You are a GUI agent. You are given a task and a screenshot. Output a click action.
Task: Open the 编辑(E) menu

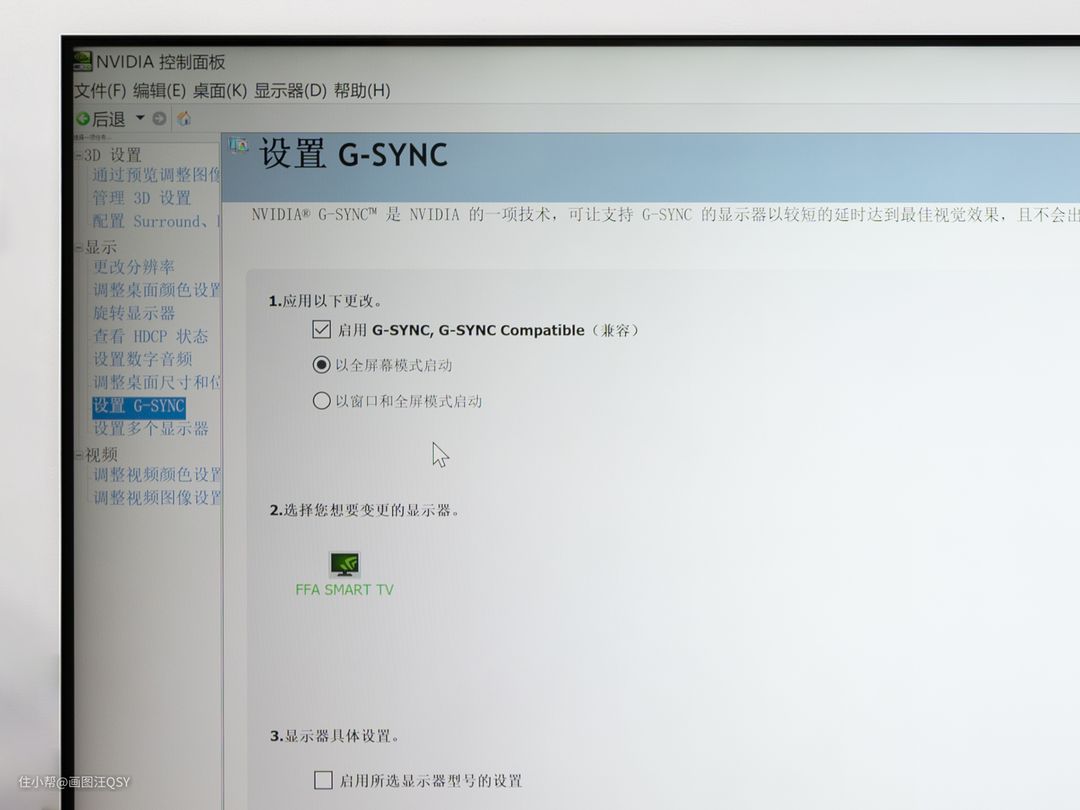pyautogui.click(x=159, y=90)
